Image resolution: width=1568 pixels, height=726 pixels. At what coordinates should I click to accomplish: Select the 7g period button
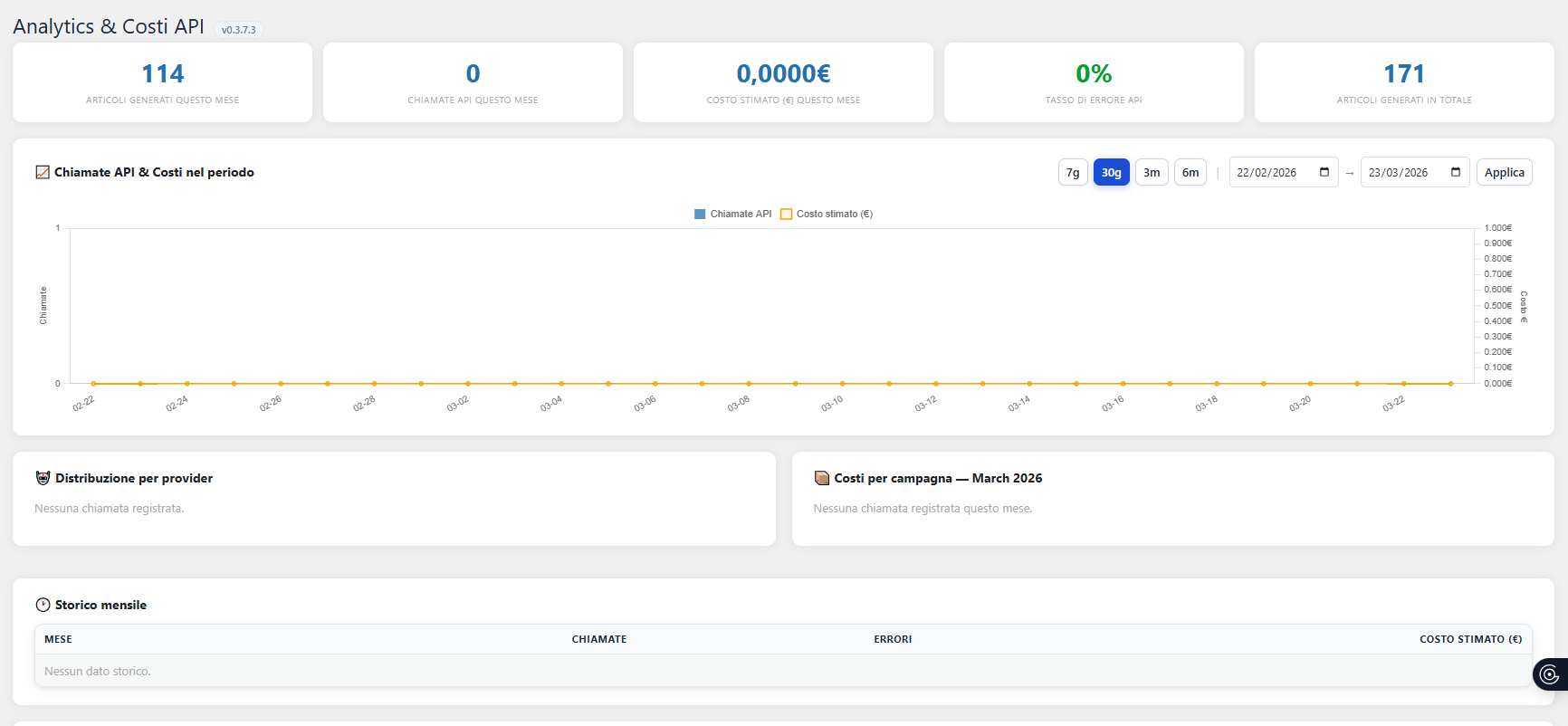(x=1073, y=172)
